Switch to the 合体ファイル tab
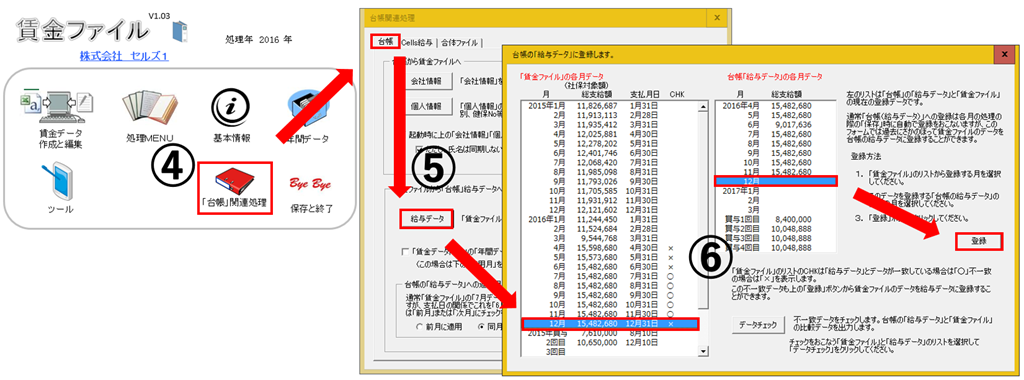The height and width of the screenshot is (380, 1024). click(460, 43)
